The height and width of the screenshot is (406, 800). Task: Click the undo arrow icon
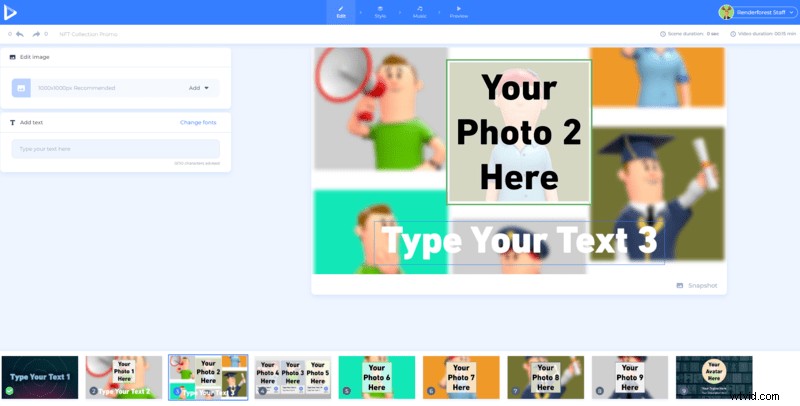[20, 34]
